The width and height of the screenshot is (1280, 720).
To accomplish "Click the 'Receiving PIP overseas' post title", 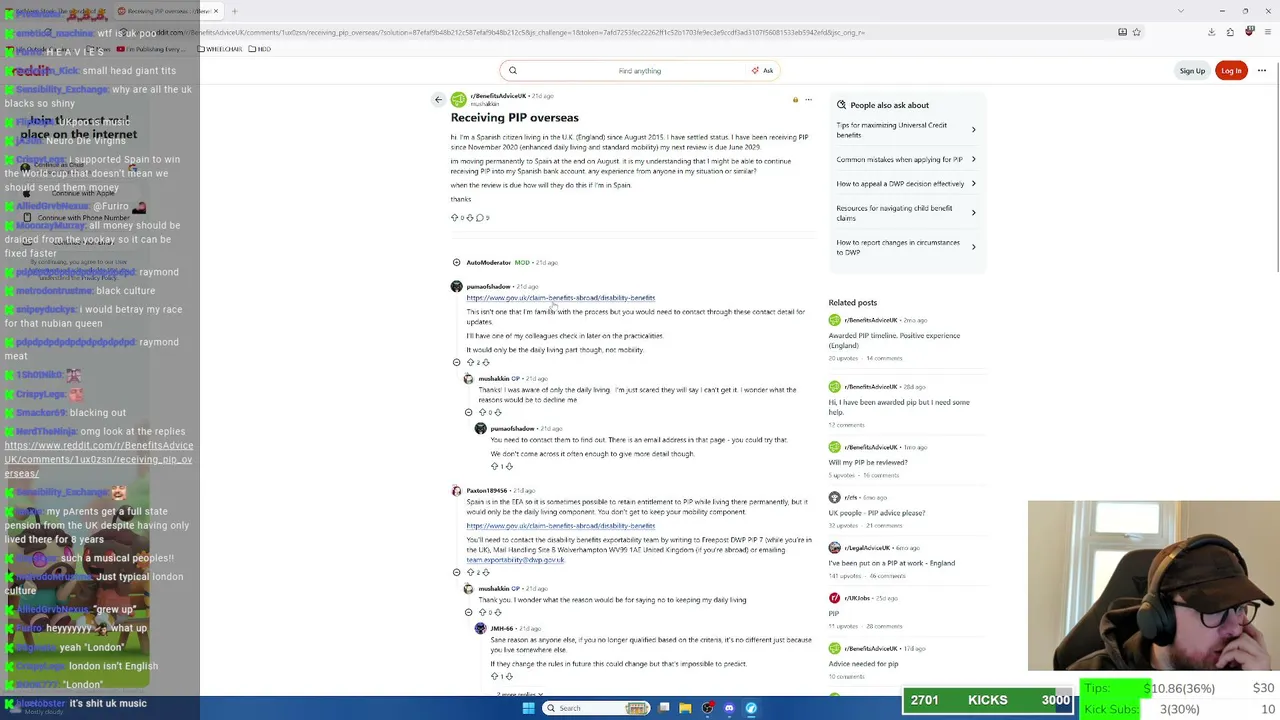I will pos(514,118).
